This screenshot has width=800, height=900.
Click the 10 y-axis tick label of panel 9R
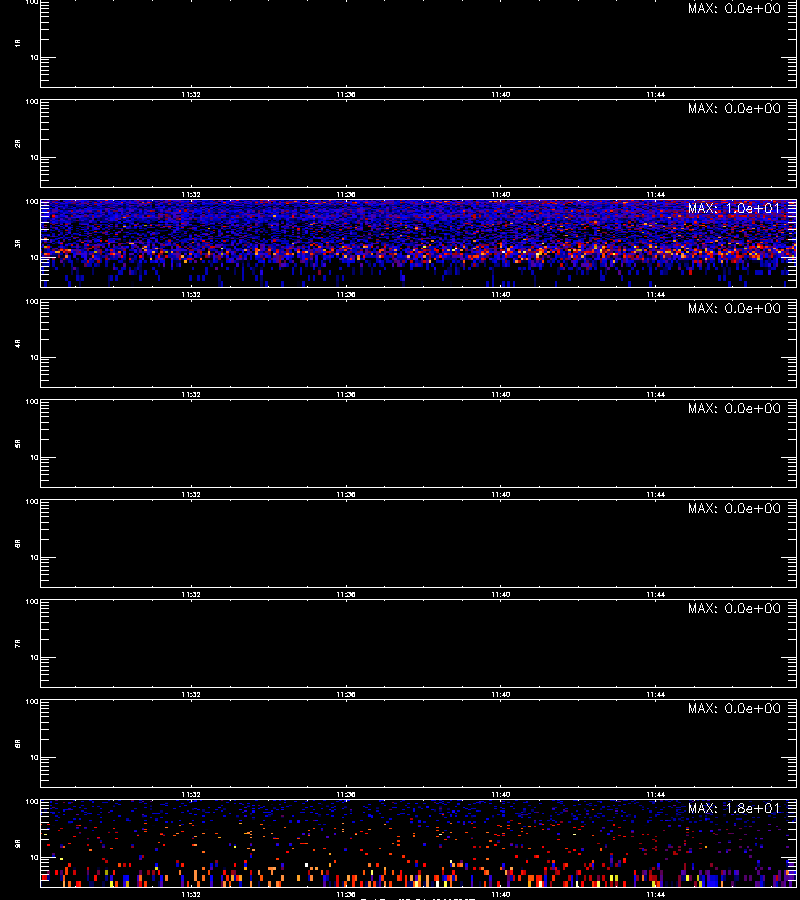tap(34, 858)
